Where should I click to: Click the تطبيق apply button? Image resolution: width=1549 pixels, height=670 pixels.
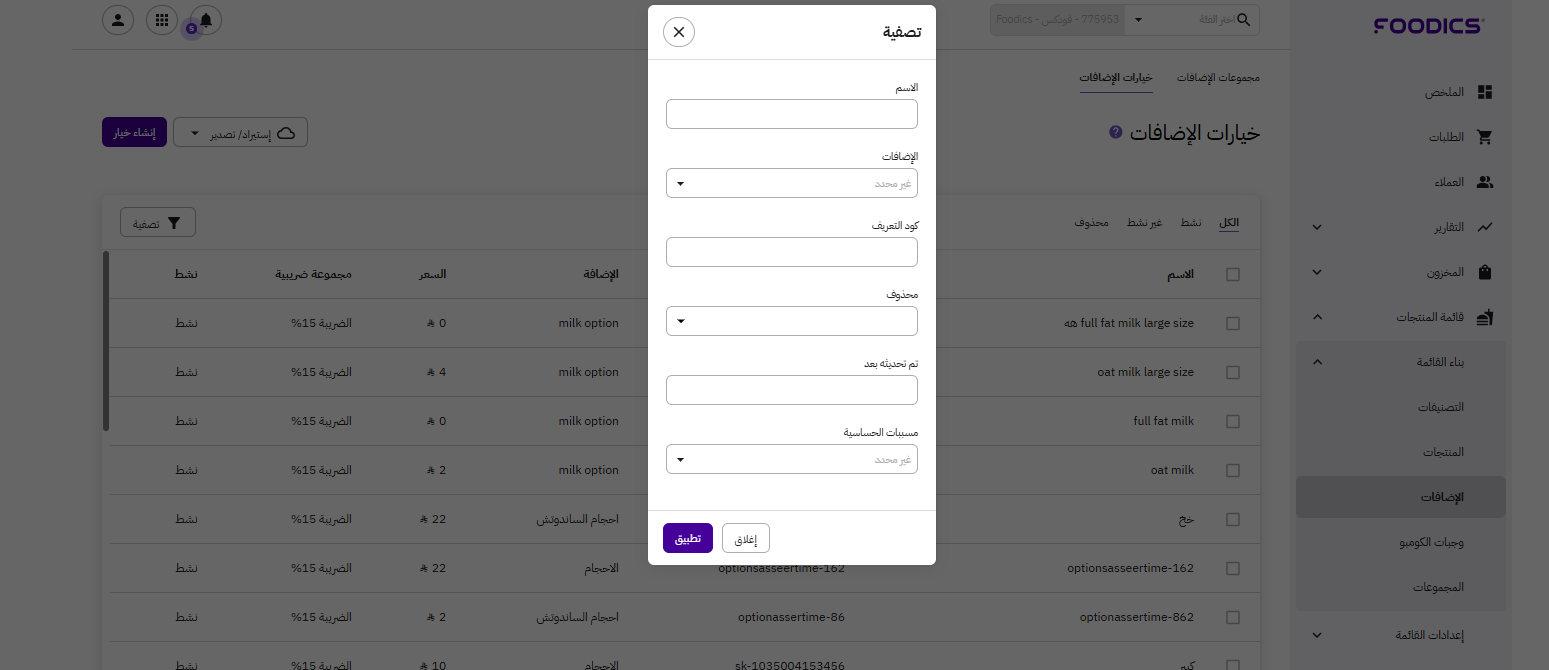point(688,538)
